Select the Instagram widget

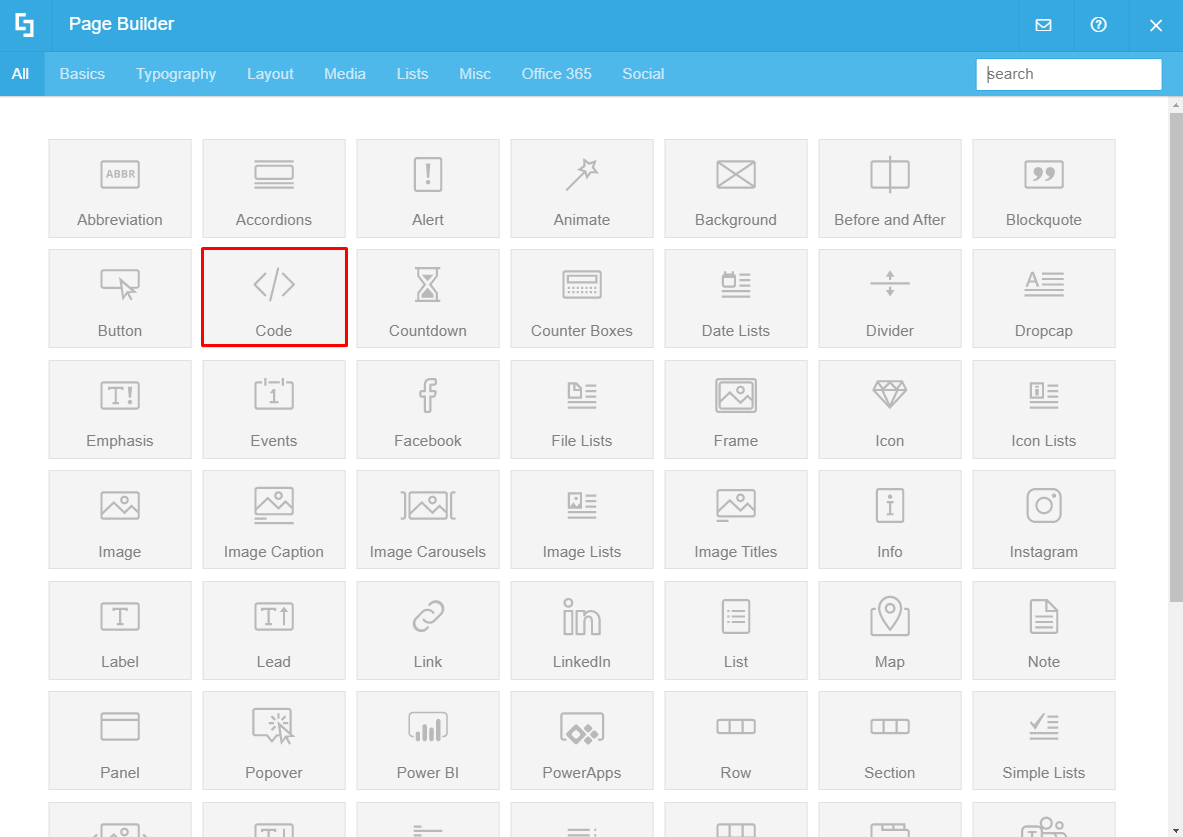(x=1044, y=519)
